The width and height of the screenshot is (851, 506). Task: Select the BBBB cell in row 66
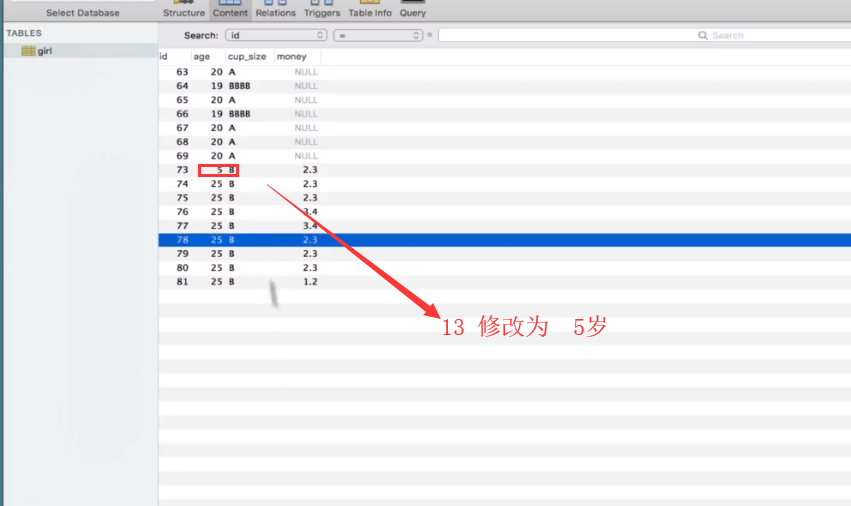[x=239, y=114]
